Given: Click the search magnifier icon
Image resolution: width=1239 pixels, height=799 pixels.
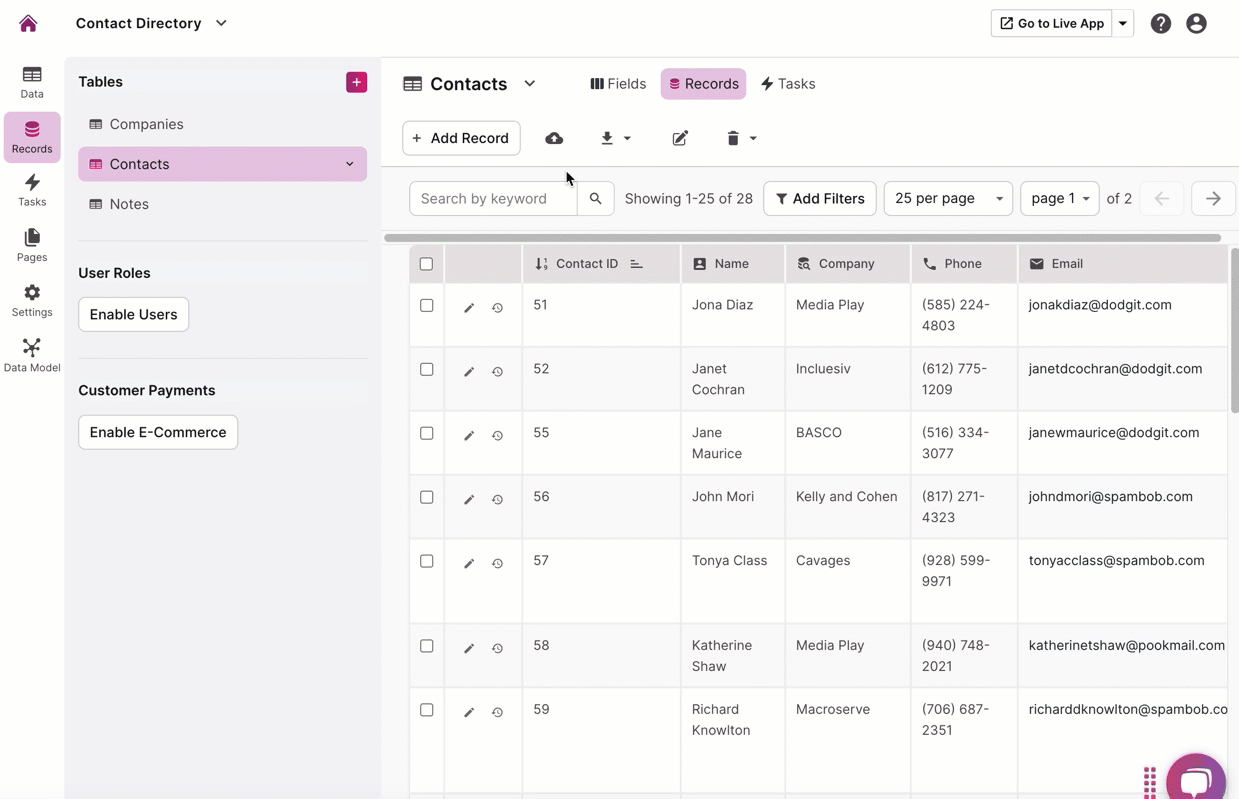Looking at the screenshot, I should pyautogui.click(x=596, y=198).
